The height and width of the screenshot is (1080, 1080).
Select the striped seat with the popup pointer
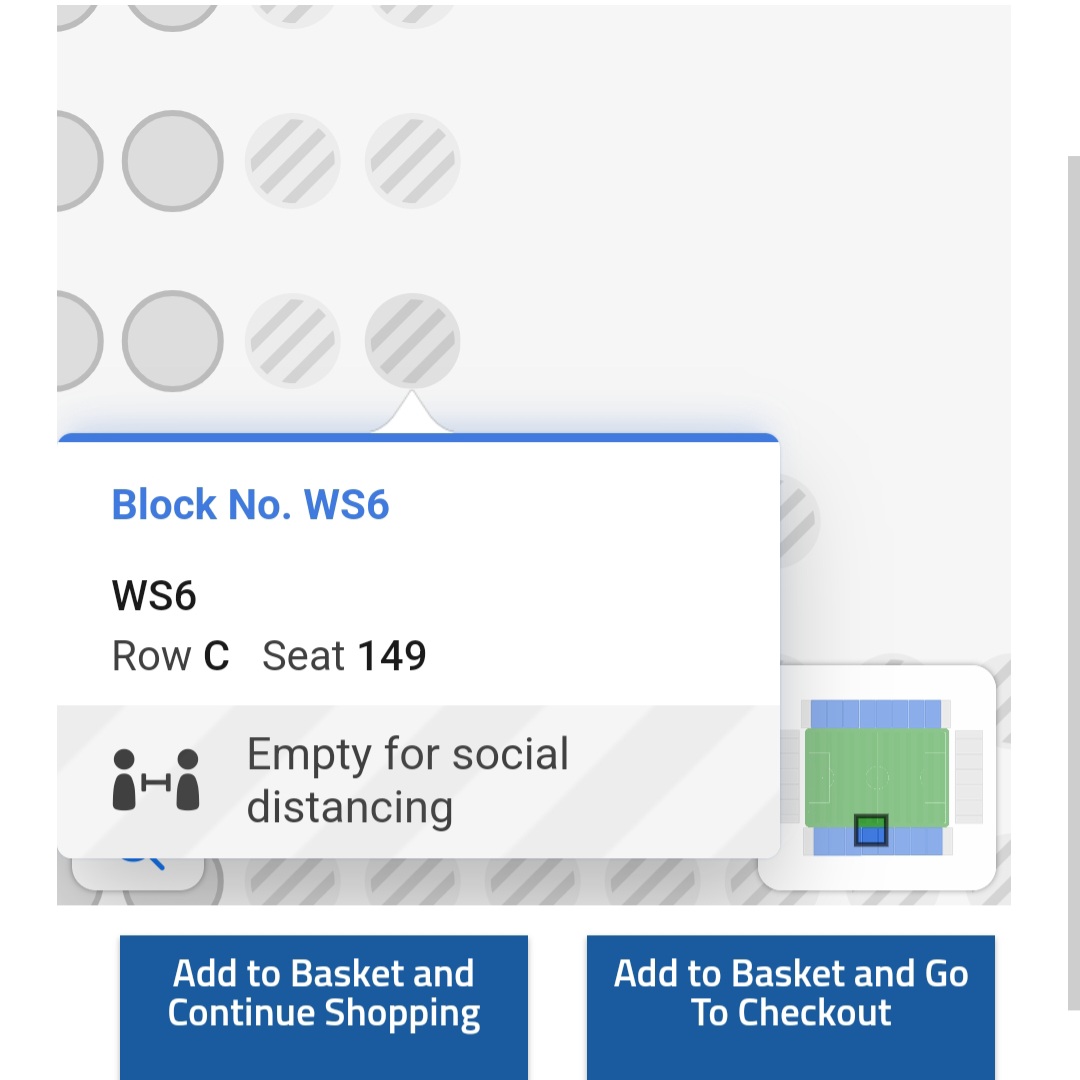coord(412,340)
